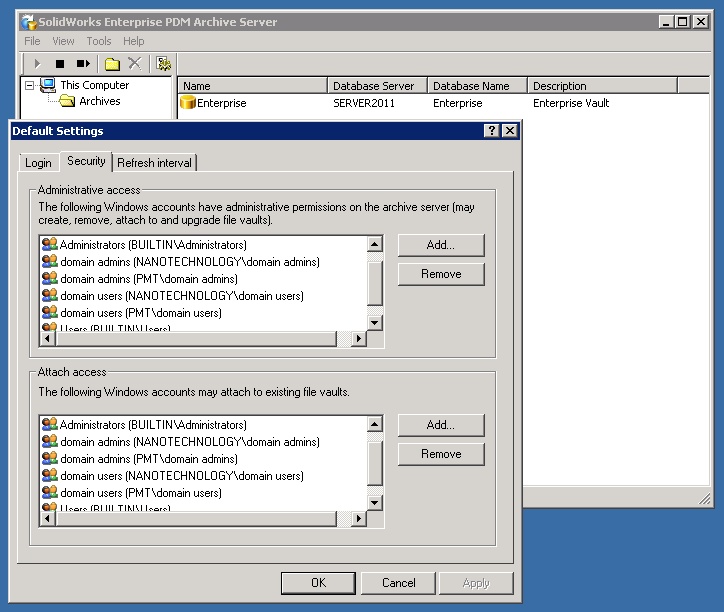Click the Cancel button
The image size is (724, 612).
[x=398, y=583]
